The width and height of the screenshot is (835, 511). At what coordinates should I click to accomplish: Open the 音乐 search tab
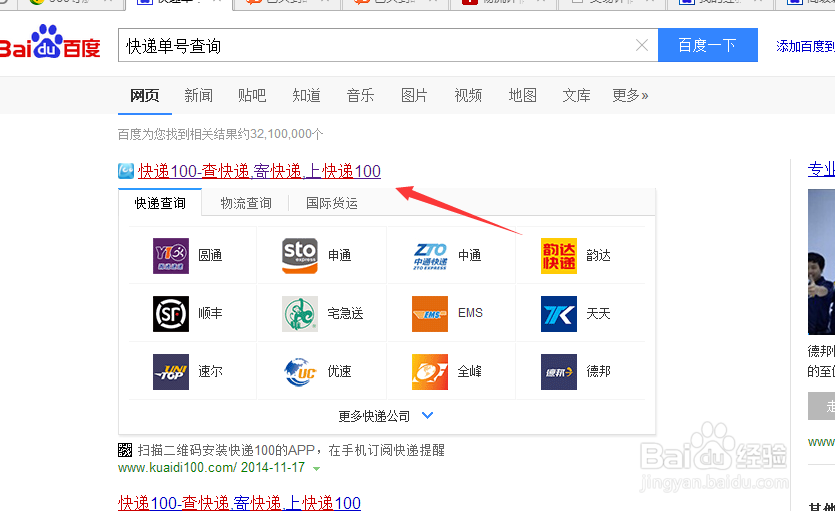click(x=360, y=95)
